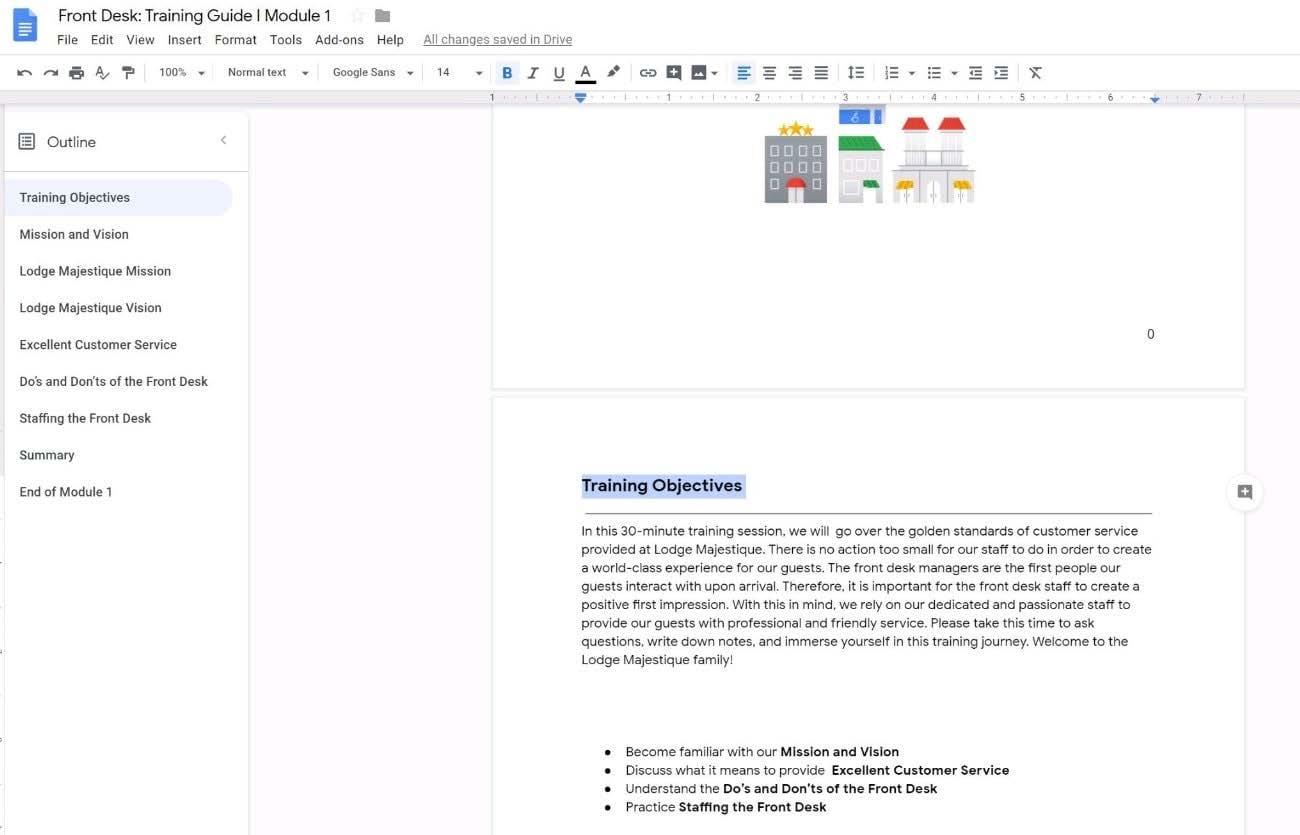This screenshot has width=1300, height=835.
Task: Expand the Google Sans font dropdown
Action: 372,73
